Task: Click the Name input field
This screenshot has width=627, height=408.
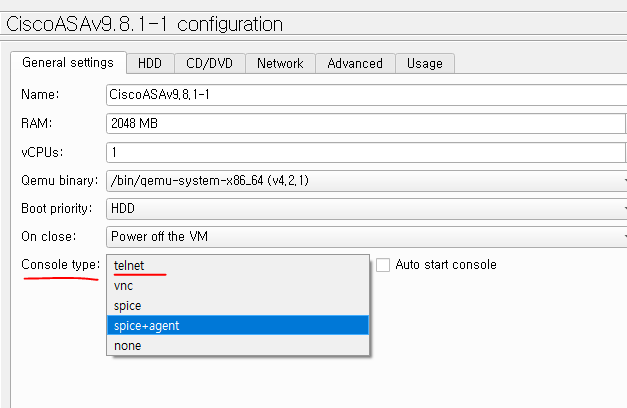Action: pos(366,95)
